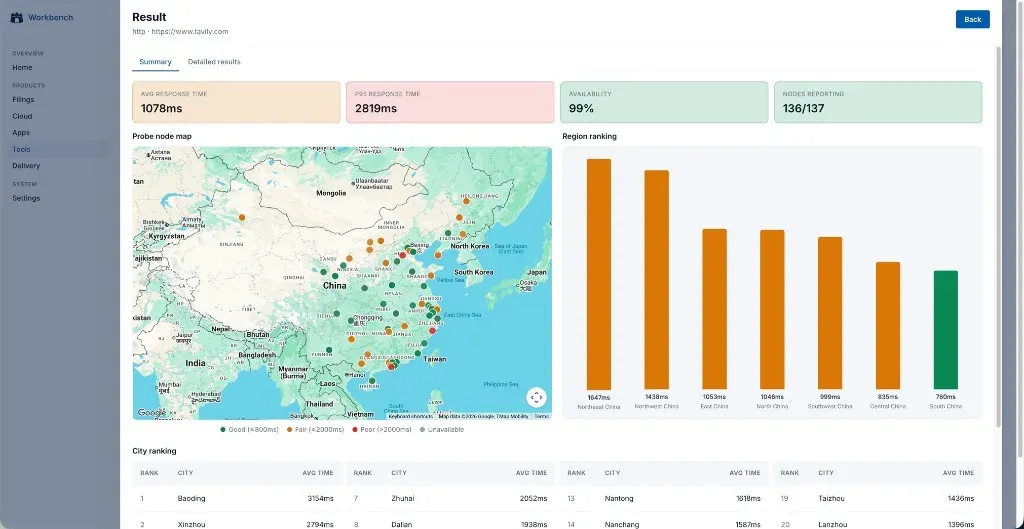Open Delivery in the sidebar
Screen dimensions: 1024x529
(x=26, y=166)
